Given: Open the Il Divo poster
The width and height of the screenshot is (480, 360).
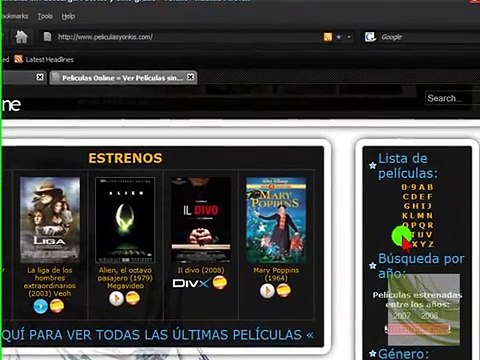Looking at the screenshot, I should click(x=201, y=220).
